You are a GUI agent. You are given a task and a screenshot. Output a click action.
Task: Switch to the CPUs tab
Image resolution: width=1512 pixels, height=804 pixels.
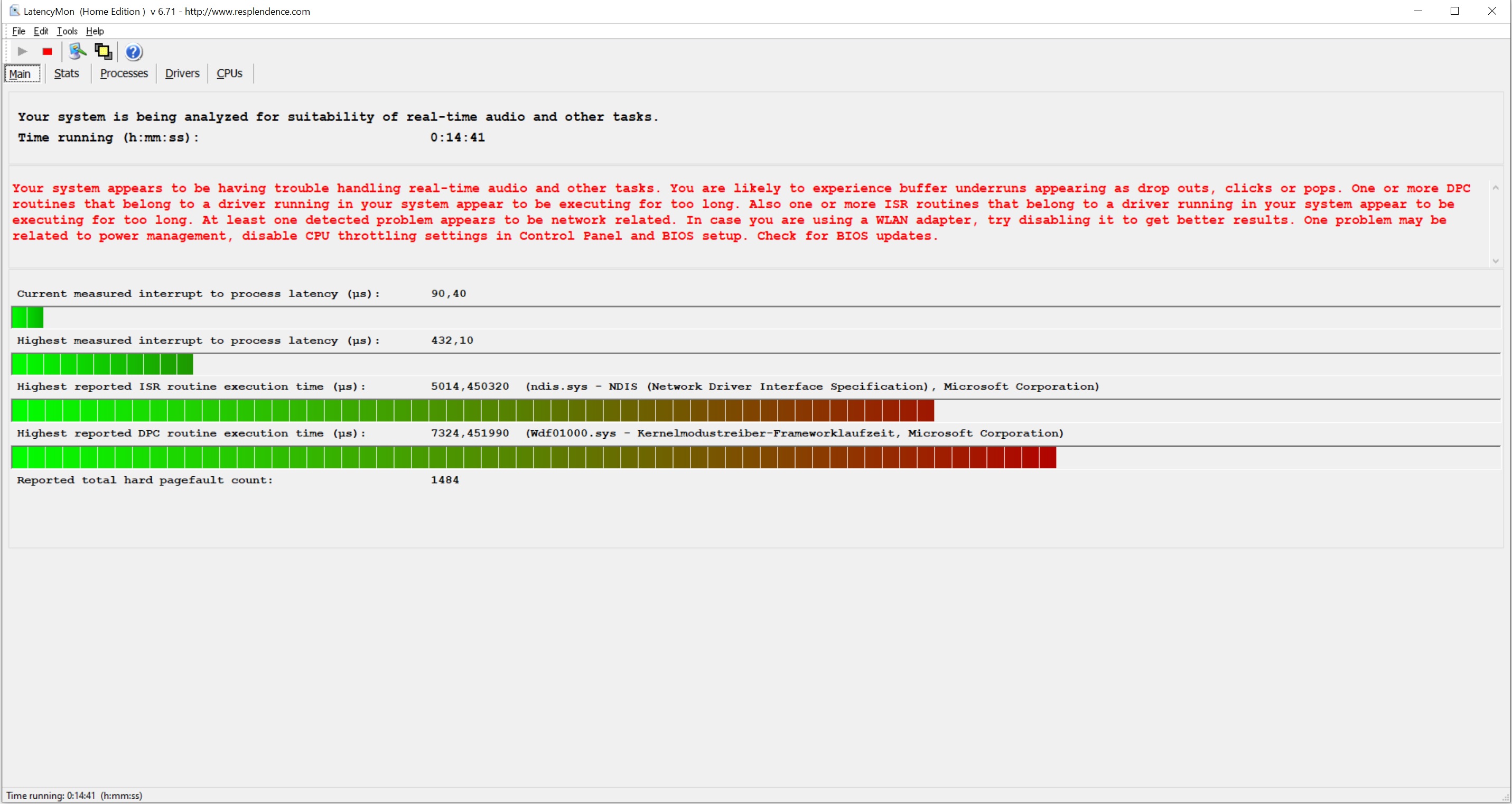point(229,73)
